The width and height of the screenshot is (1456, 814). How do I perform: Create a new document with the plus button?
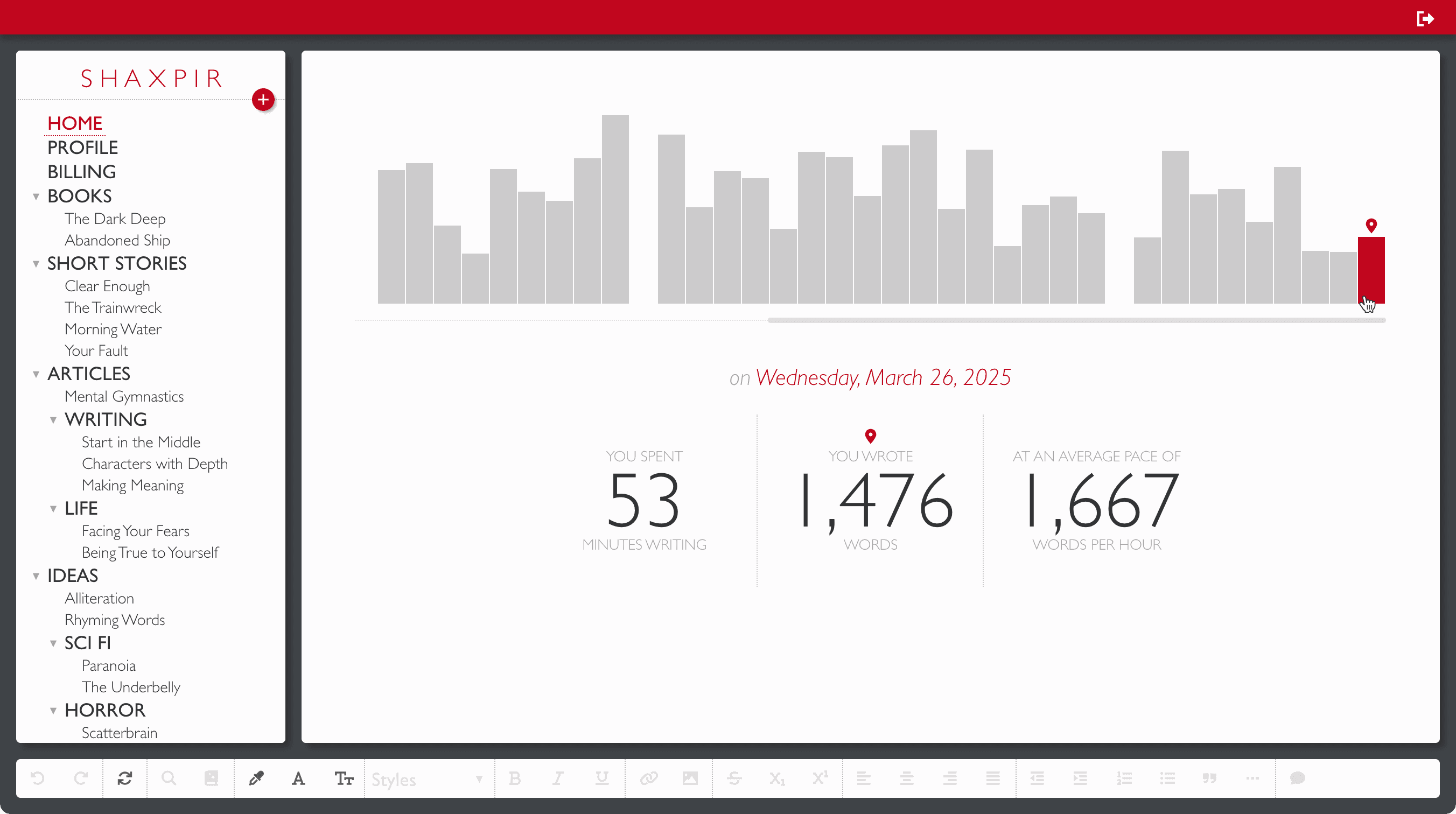tap(263, 100)
